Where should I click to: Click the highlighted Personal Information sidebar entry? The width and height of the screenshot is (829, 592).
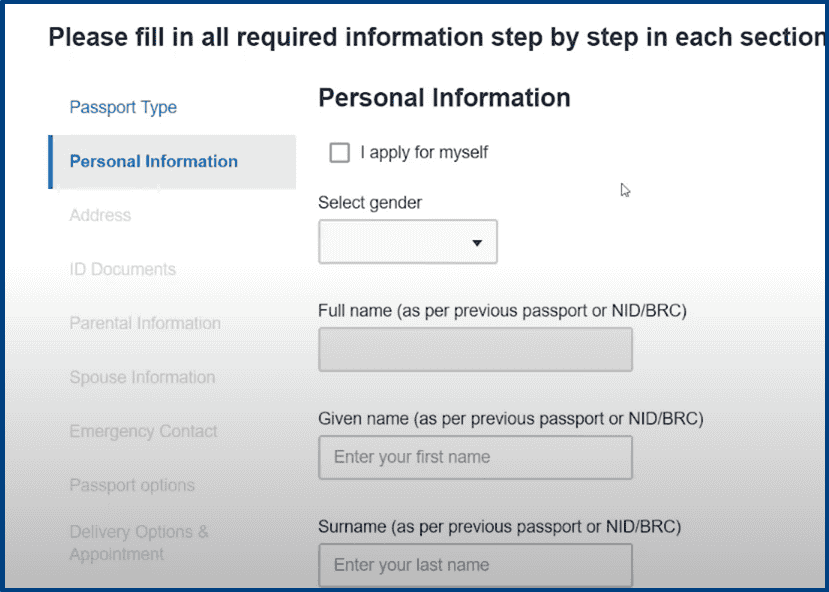pos(153,161)
